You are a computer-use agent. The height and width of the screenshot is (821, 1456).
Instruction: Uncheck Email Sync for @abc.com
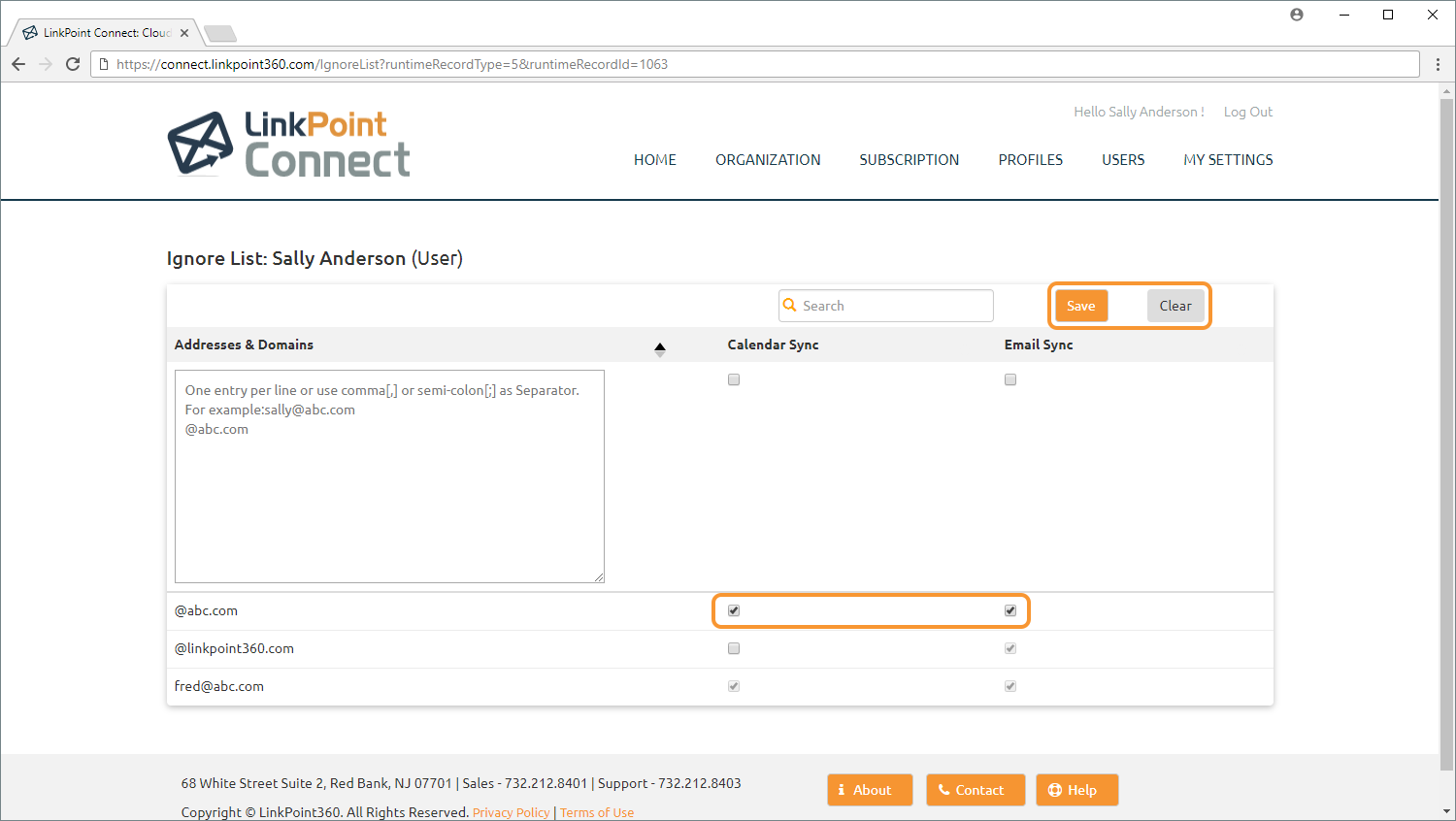1010,610
